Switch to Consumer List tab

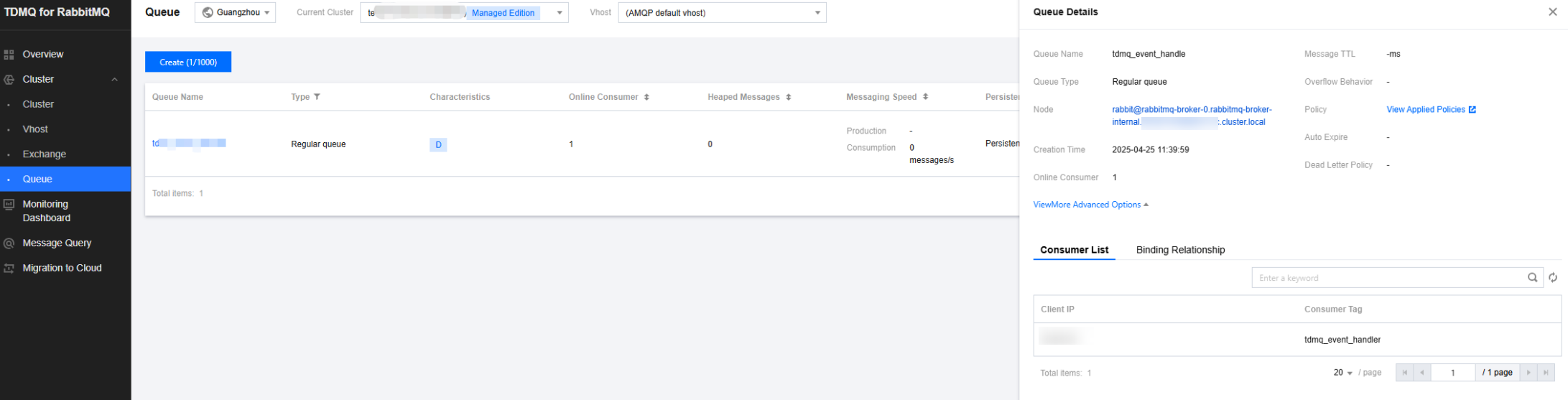click(1074, 250)
